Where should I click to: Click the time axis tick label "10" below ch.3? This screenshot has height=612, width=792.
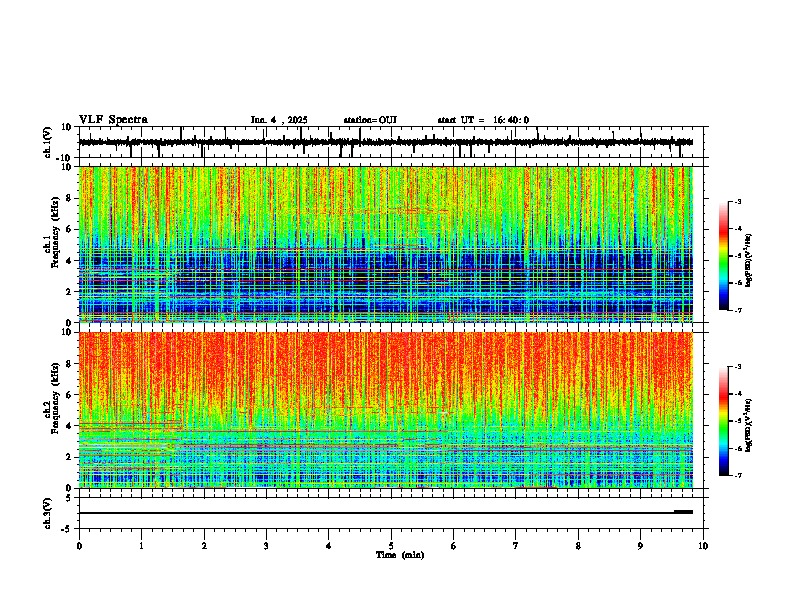703,546
